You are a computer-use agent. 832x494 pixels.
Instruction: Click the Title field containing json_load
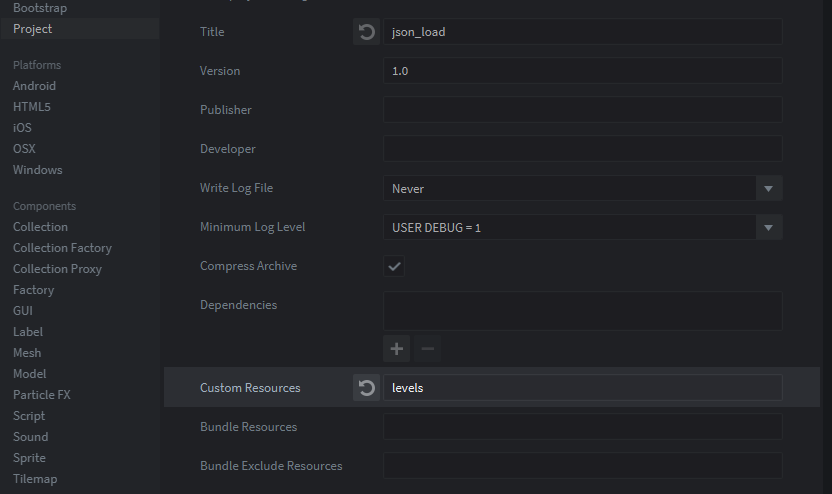coord(583,32)
